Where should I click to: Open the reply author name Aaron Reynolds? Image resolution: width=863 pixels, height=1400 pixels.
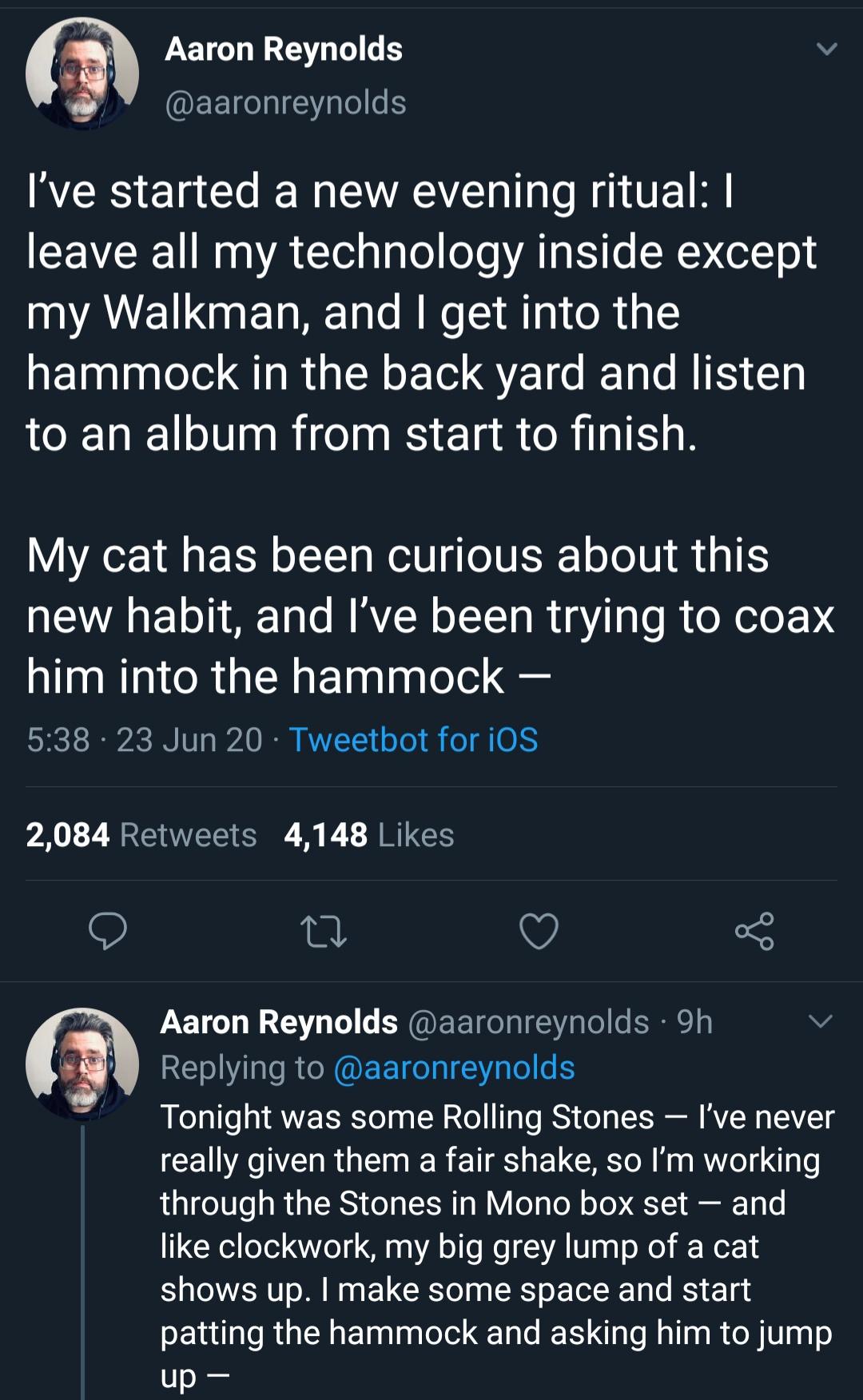pos(279,1022)
